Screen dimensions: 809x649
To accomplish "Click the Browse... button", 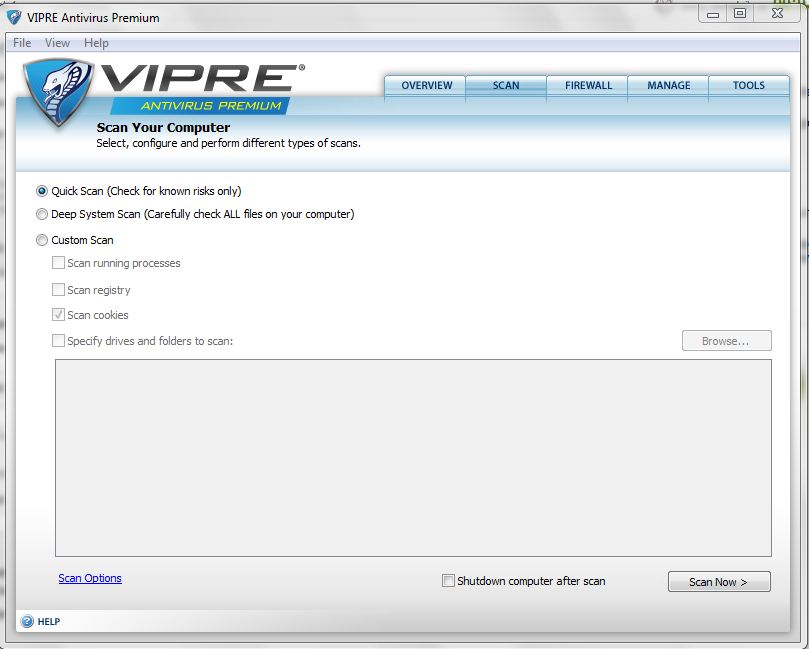I will tap(727, 340).
